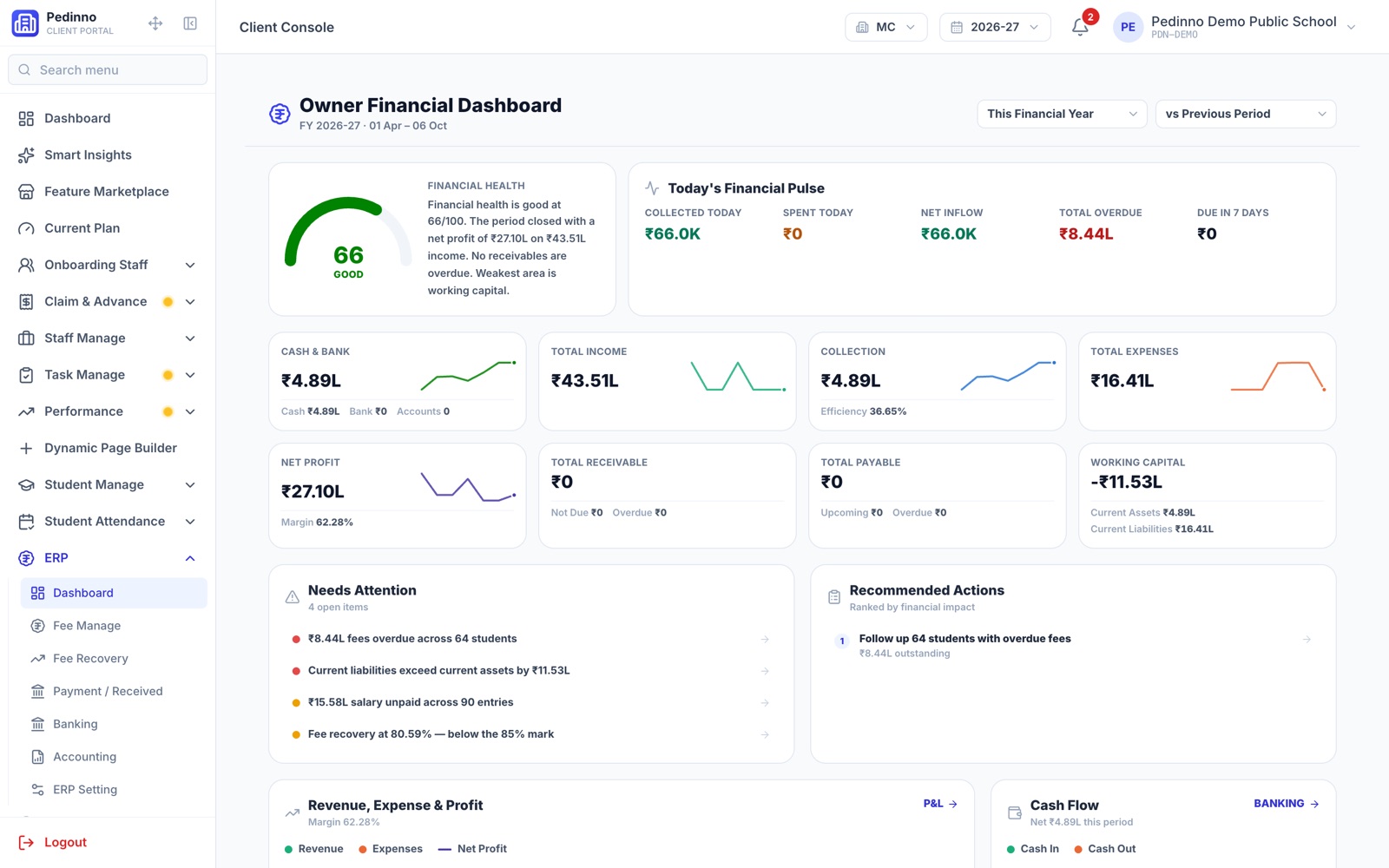Toggle the Cash Out legend item
The height and width of the screenshot is (868, 1389).
pos(1105,849)
